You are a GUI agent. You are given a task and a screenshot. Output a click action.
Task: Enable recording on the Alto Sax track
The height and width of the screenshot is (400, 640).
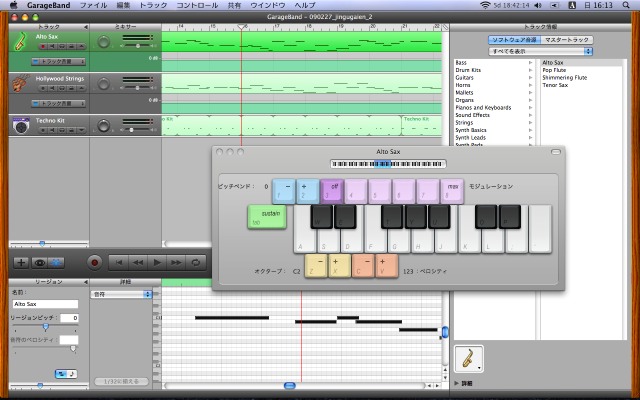pyautogui.click(x=42, y=47)
